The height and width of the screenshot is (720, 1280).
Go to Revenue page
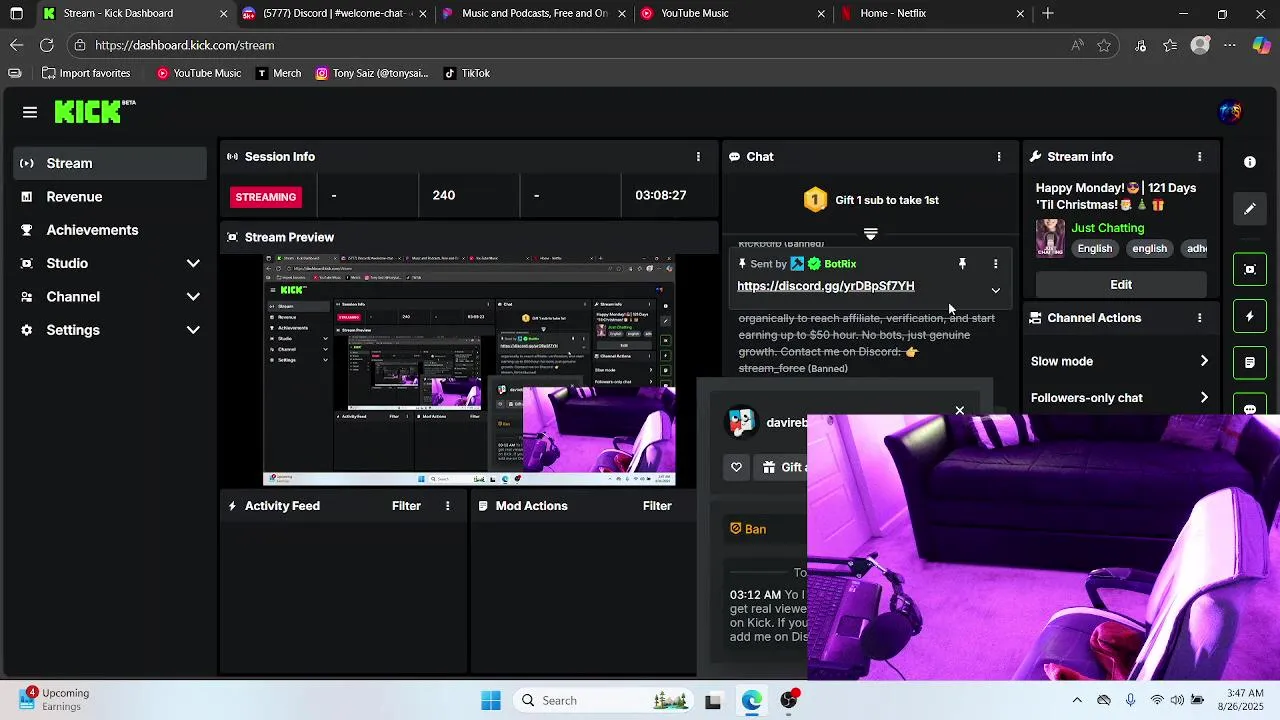pos(110,197)
